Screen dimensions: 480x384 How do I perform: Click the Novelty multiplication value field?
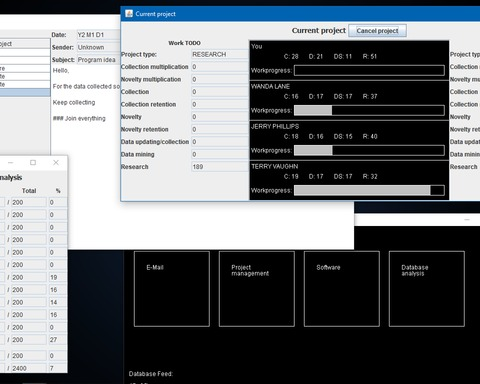(220, 79)
